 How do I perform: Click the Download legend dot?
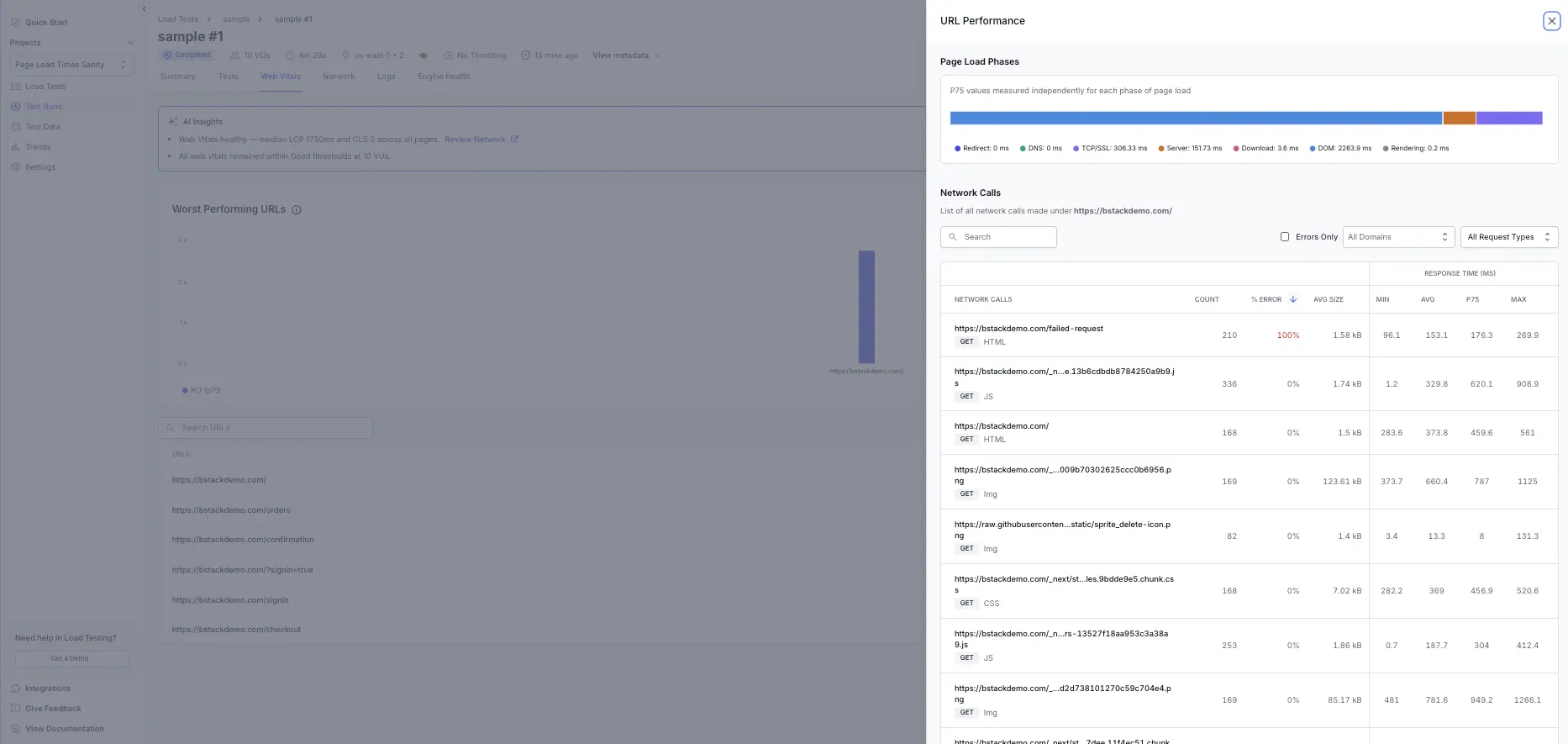[x=1236, y=149]
